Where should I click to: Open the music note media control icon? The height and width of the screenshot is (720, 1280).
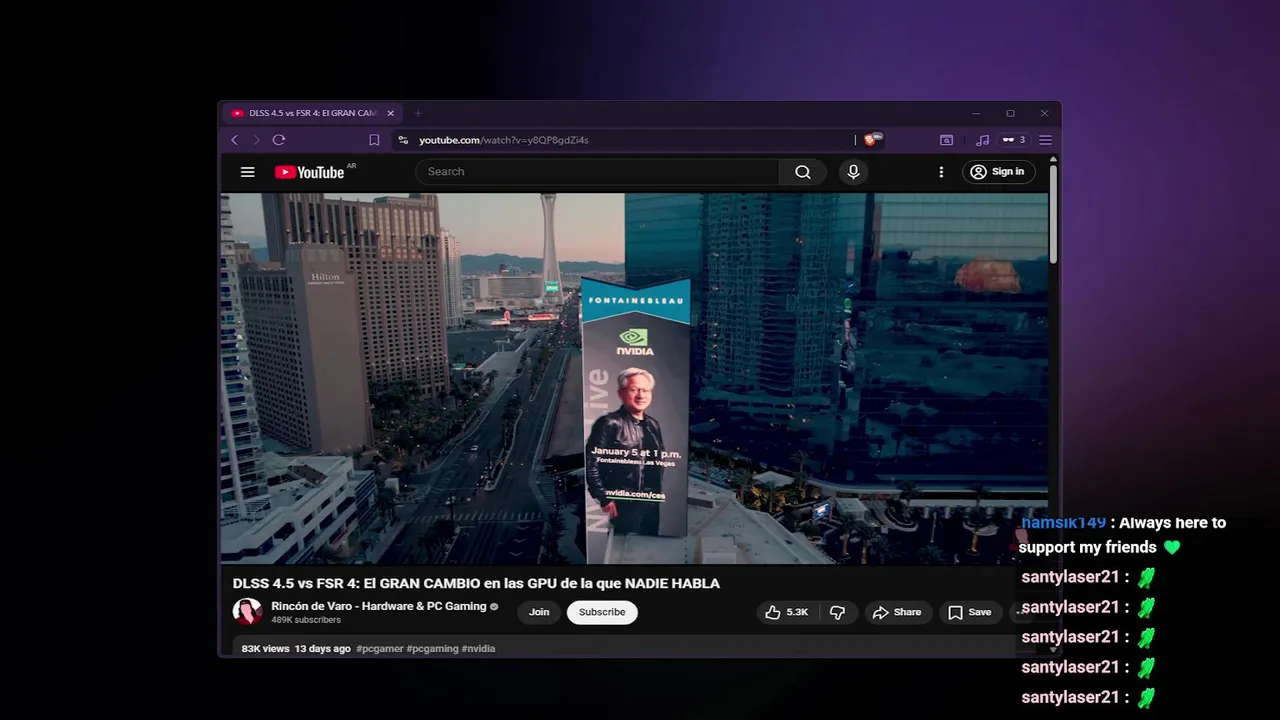point(982,140)
